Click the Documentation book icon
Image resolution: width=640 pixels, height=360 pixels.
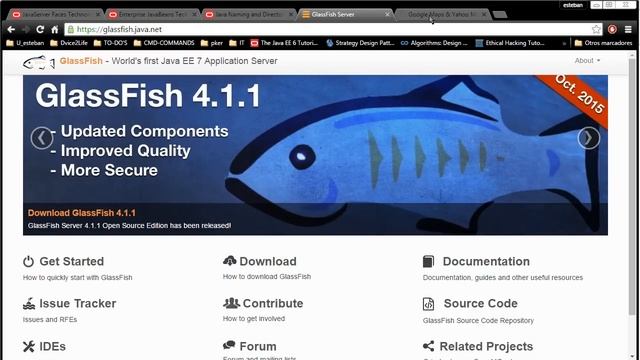(x=428, y=262)
